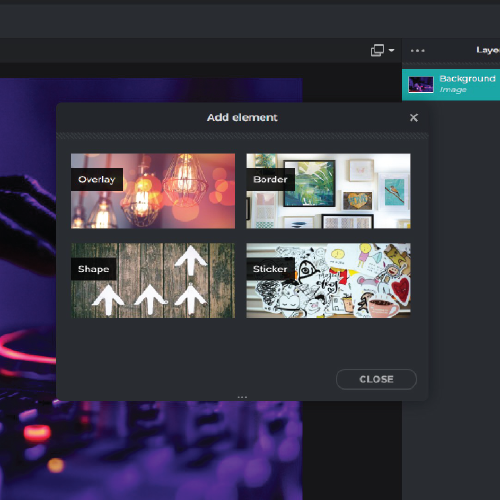Viewport: 500px width, 501px height.
Task: Expand the arrow beside the overlapping squares icon
Action: 392,50
